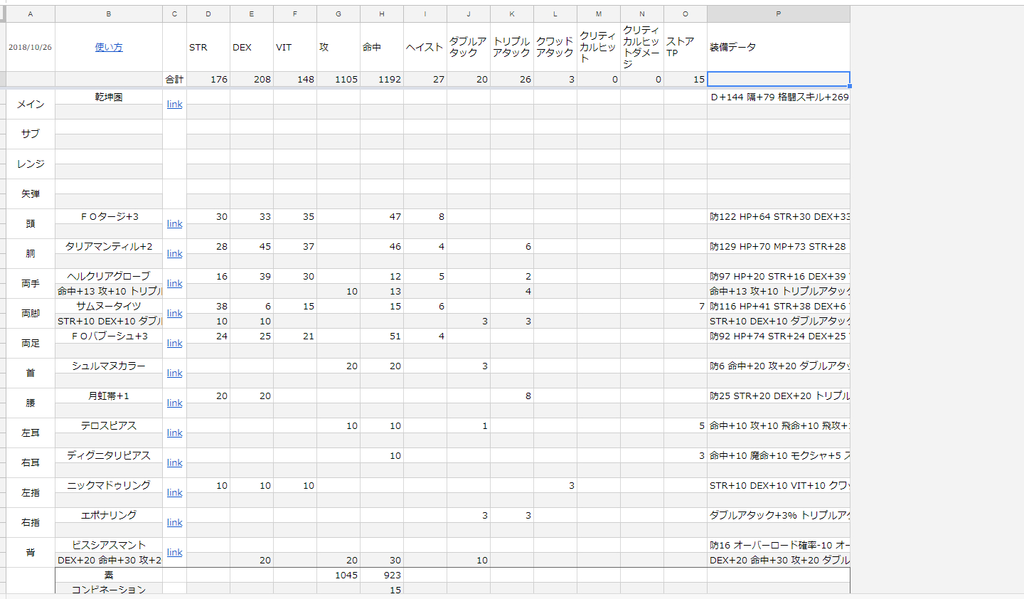Click the selected empty cell under 装備データ

(778, 79)
